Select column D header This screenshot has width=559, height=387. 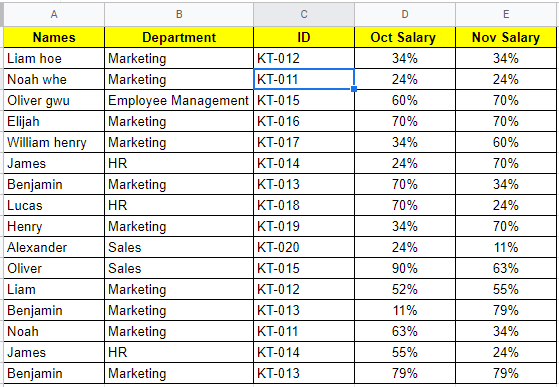(405, 14)
